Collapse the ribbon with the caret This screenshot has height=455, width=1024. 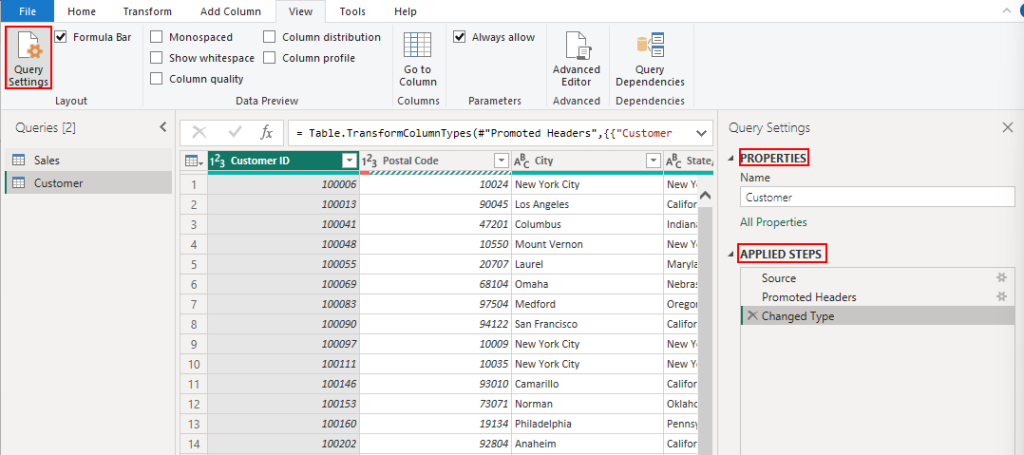coord(1007,11)
